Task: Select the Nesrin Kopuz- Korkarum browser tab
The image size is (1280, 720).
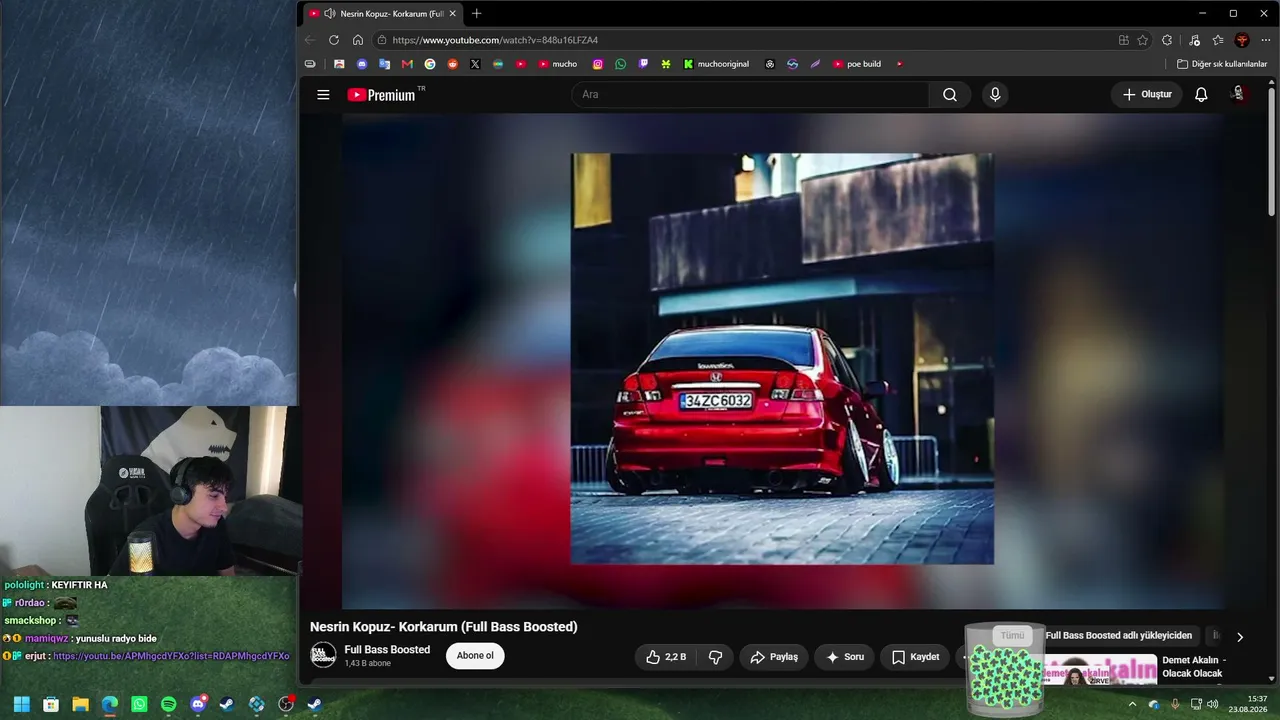Action: 383,14
